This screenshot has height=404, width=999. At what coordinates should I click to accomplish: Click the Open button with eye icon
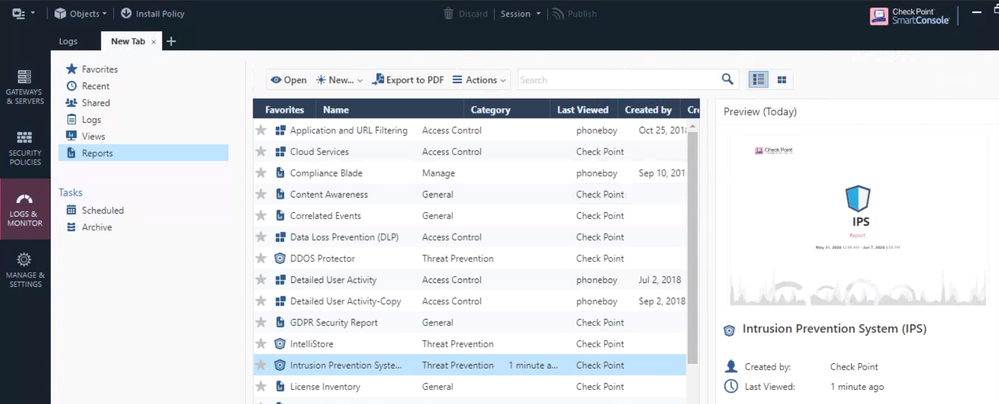(x=289, y=80)
